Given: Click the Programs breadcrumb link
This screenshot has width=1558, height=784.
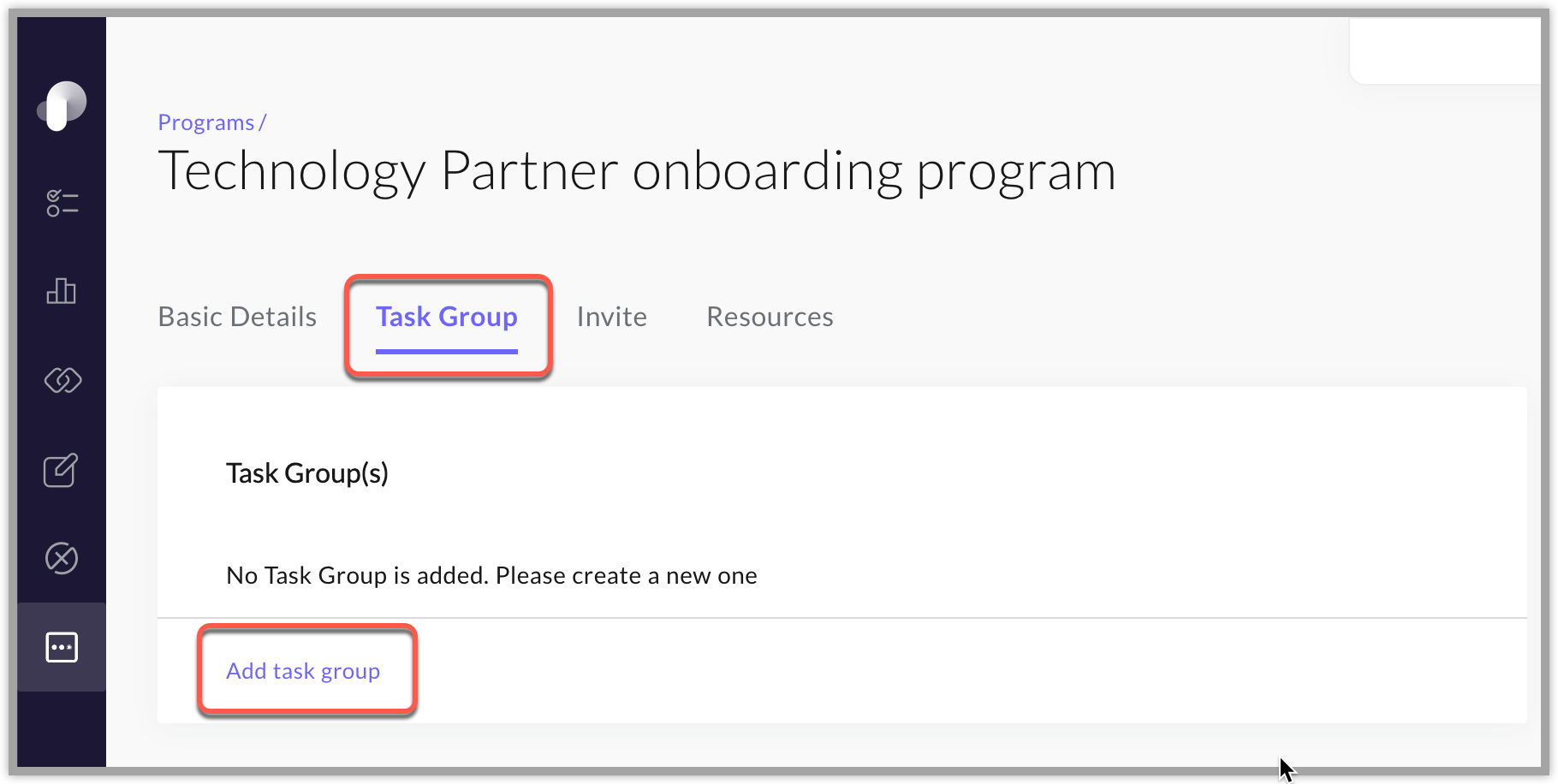Looking at the screenshot, I should (x=206, y=122).
